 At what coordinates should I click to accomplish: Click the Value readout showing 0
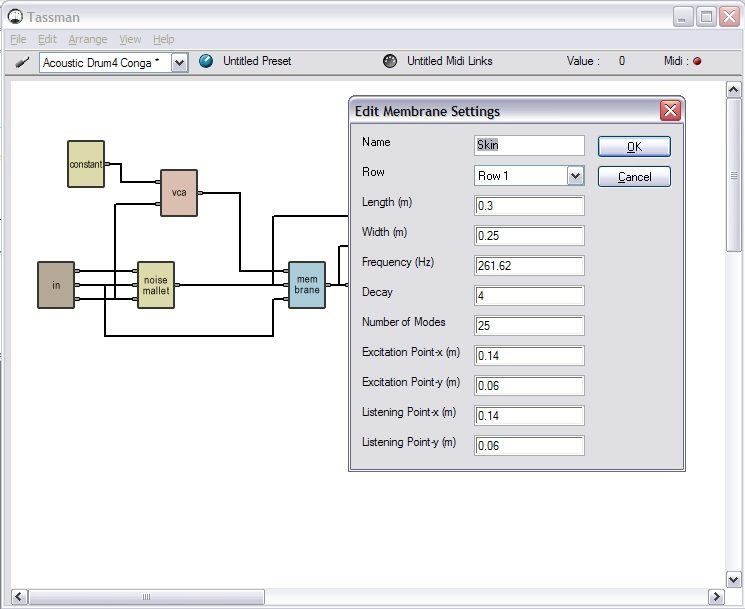coord(621,61)
